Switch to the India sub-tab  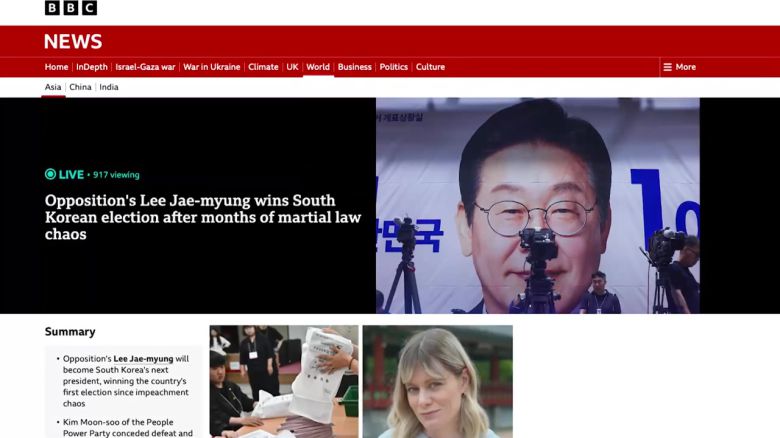coord(108,87)
